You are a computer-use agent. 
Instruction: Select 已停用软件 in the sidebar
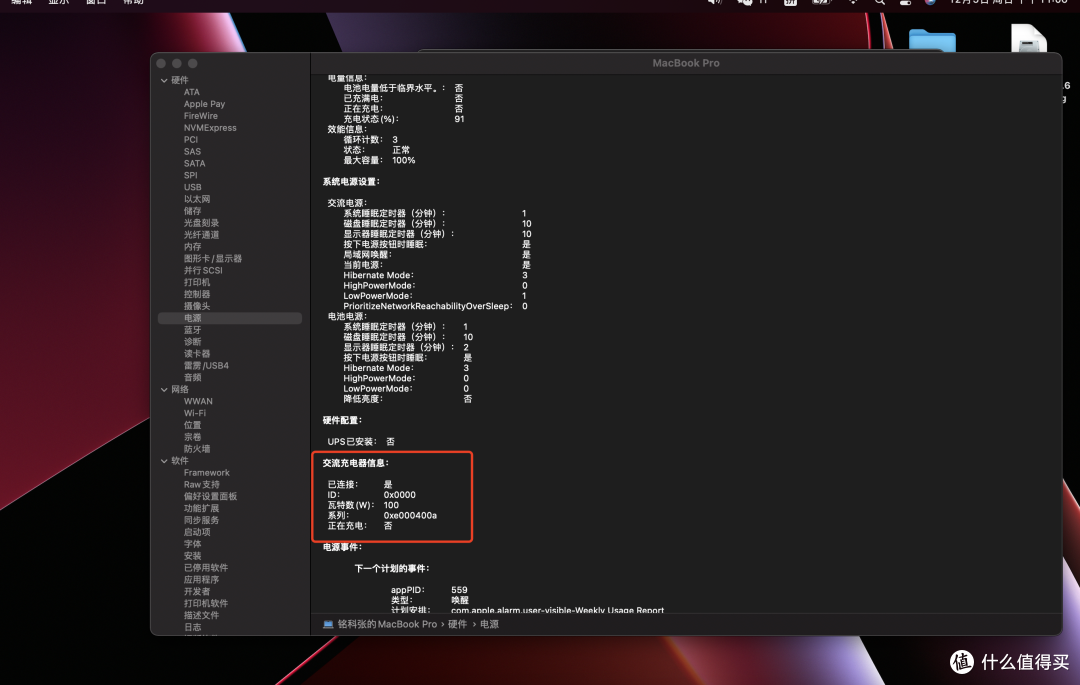pyautogui.click(x=205, y=568)
